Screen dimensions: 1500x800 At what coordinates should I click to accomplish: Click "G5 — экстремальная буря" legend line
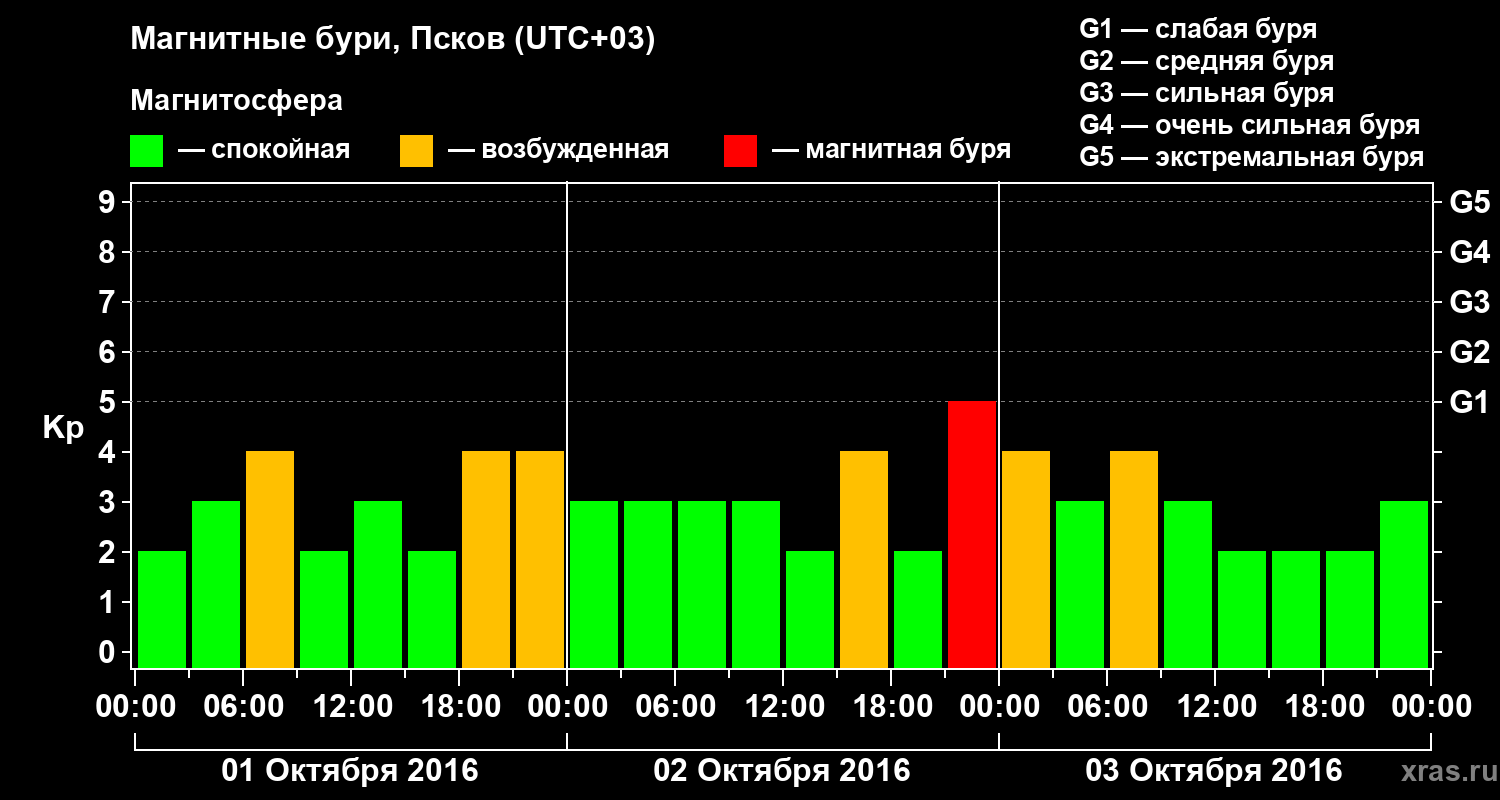click(1251, 158)
